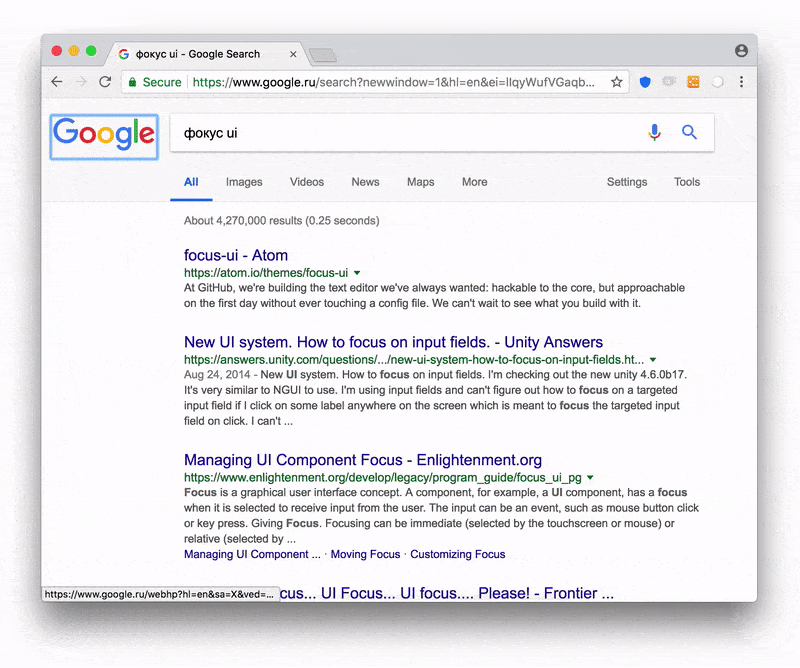
Task: Expand dropdown arrow next to answers.unity.com URL
Action: [653, 360]
